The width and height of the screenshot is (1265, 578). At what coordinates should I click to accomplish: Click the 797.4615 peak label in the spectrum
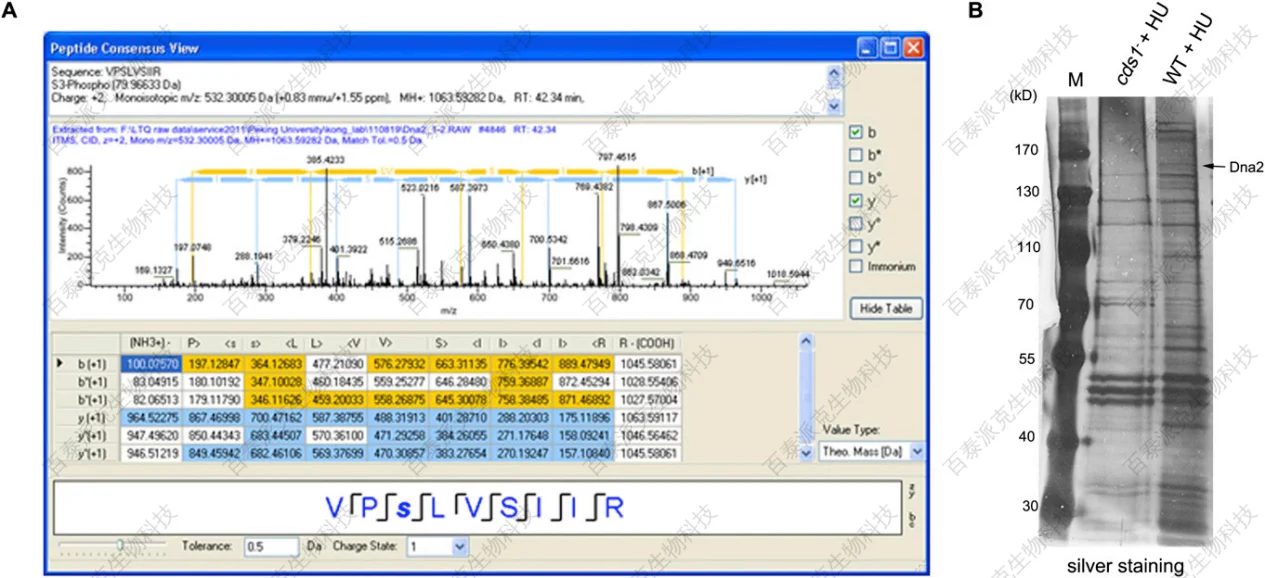click(618, 157)
